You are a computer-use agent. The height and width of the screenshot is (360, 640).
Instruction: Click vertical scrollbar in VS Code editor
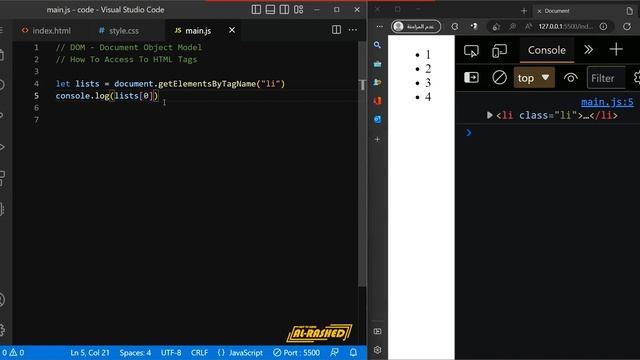click(x=362, y=163)
